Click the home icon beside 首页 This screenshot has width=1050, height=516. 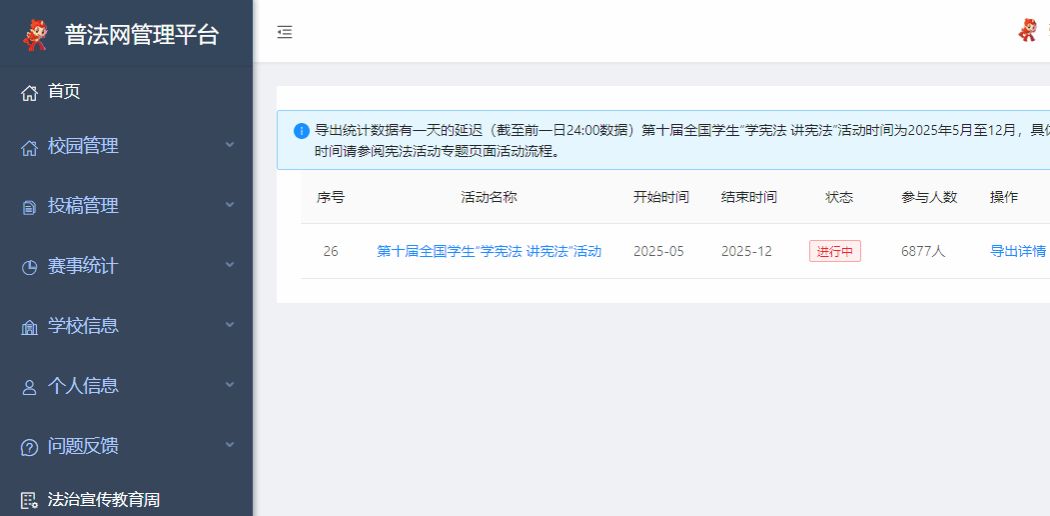(29, 93)
